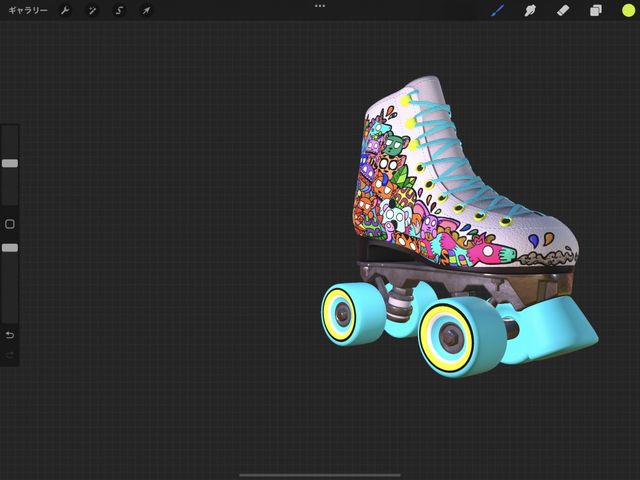Open the yellow-green active color swatch

[628, 11]
